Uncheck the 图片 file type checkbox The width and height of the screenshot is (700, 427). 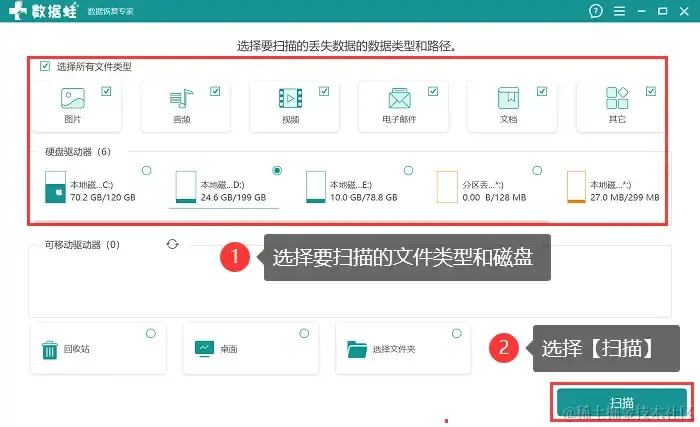click(x=106, y=91)
